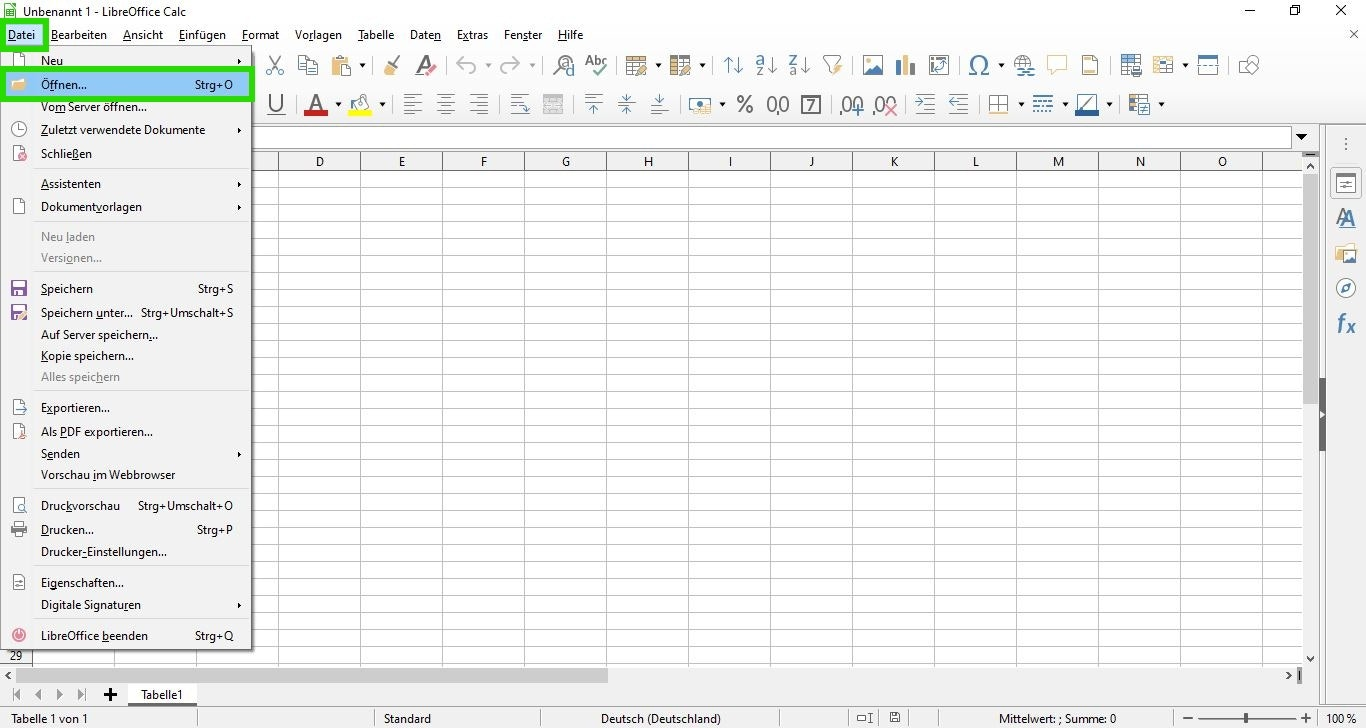Image resolution: width=1366 pixels, height=728 pixels.
Task: Click the Cut scissors icon
Action: [275, 65]
